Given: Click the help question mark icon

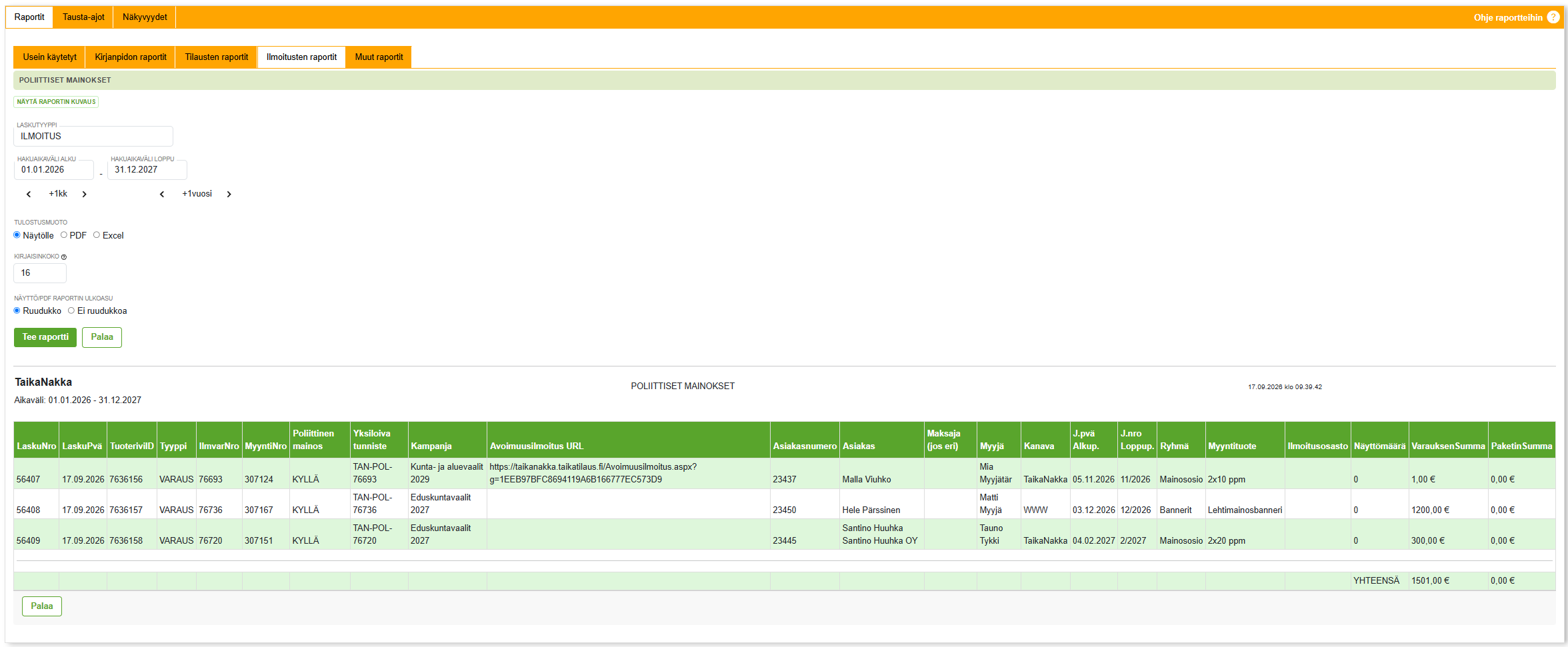Looking at the screenshot, I should (x=1553, y=17).
